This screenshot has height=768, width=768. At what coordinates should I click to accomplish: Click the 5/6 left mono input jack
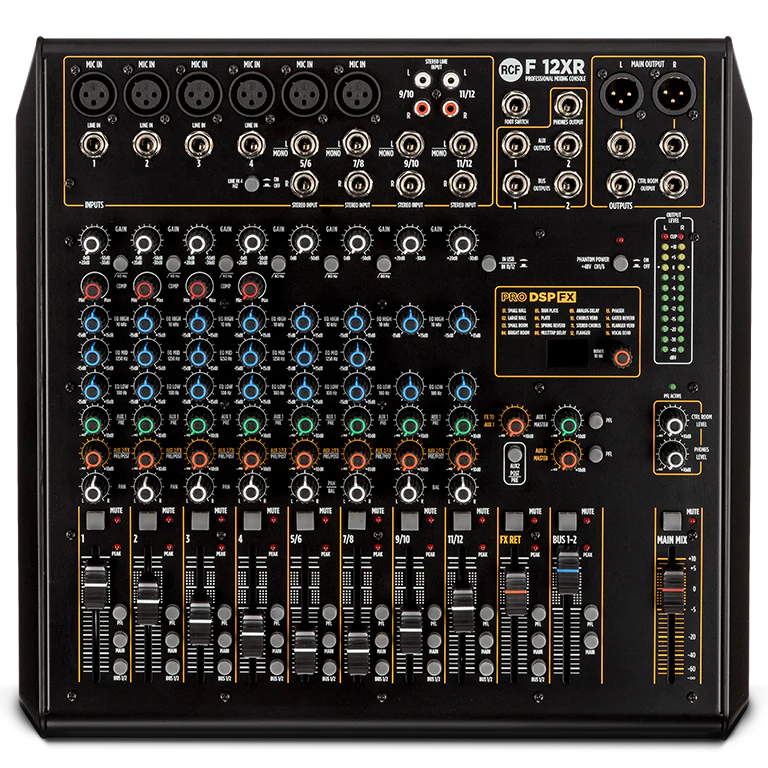(305, 145)
